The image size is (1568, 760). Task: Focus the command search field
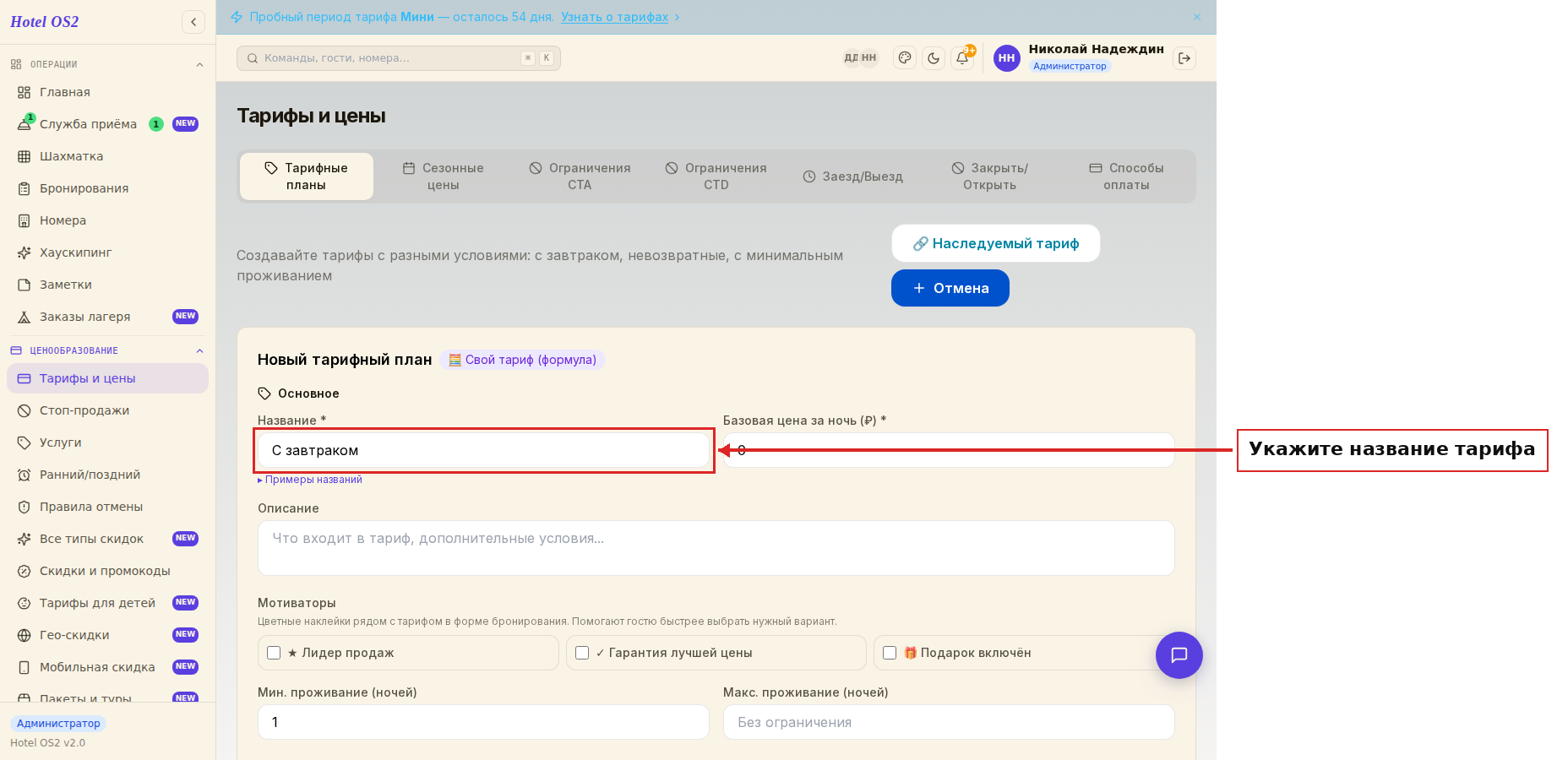coord(399,58)
